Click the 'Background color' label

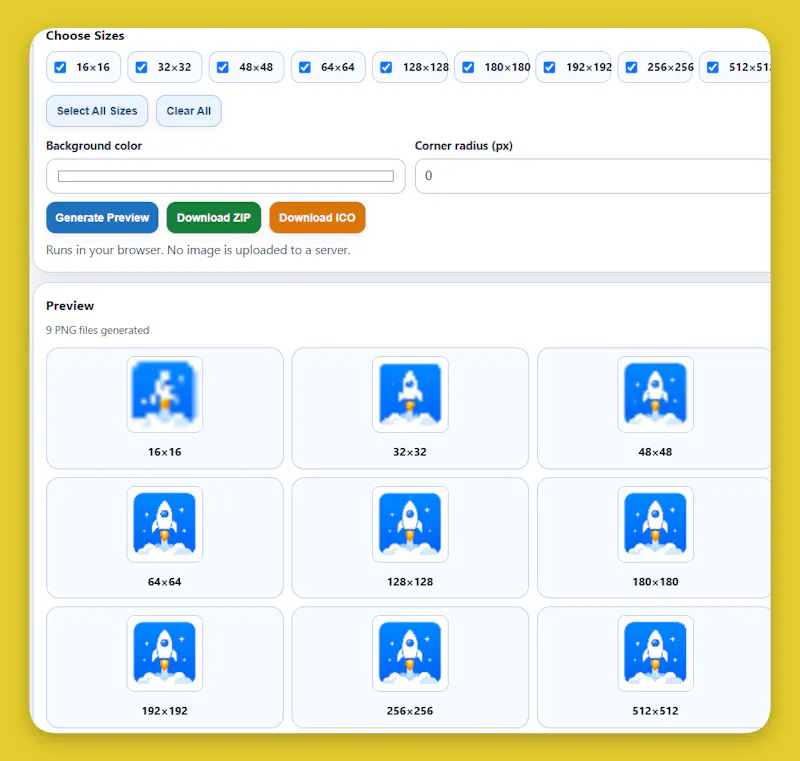[x=94, y=146]
